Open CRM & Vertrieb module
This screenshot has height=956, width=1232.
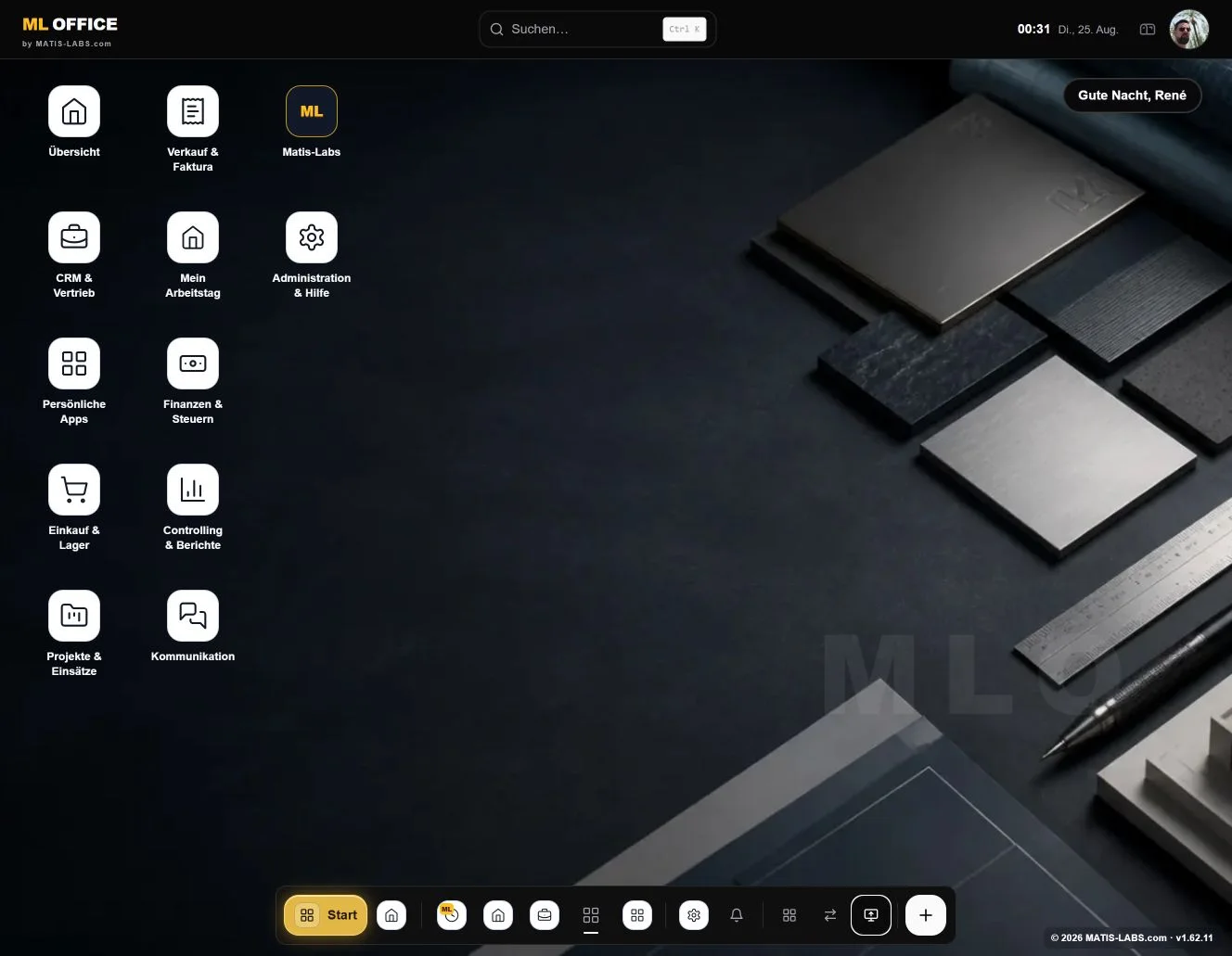pyautogui.click(x=74, y=237)
